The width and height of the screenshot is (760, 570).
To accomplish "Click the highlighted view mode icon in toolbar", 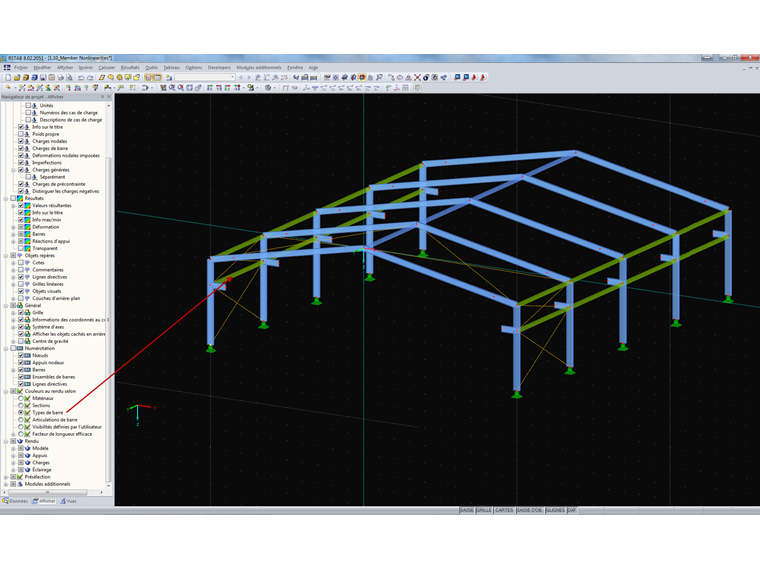I will coord(362,78).
